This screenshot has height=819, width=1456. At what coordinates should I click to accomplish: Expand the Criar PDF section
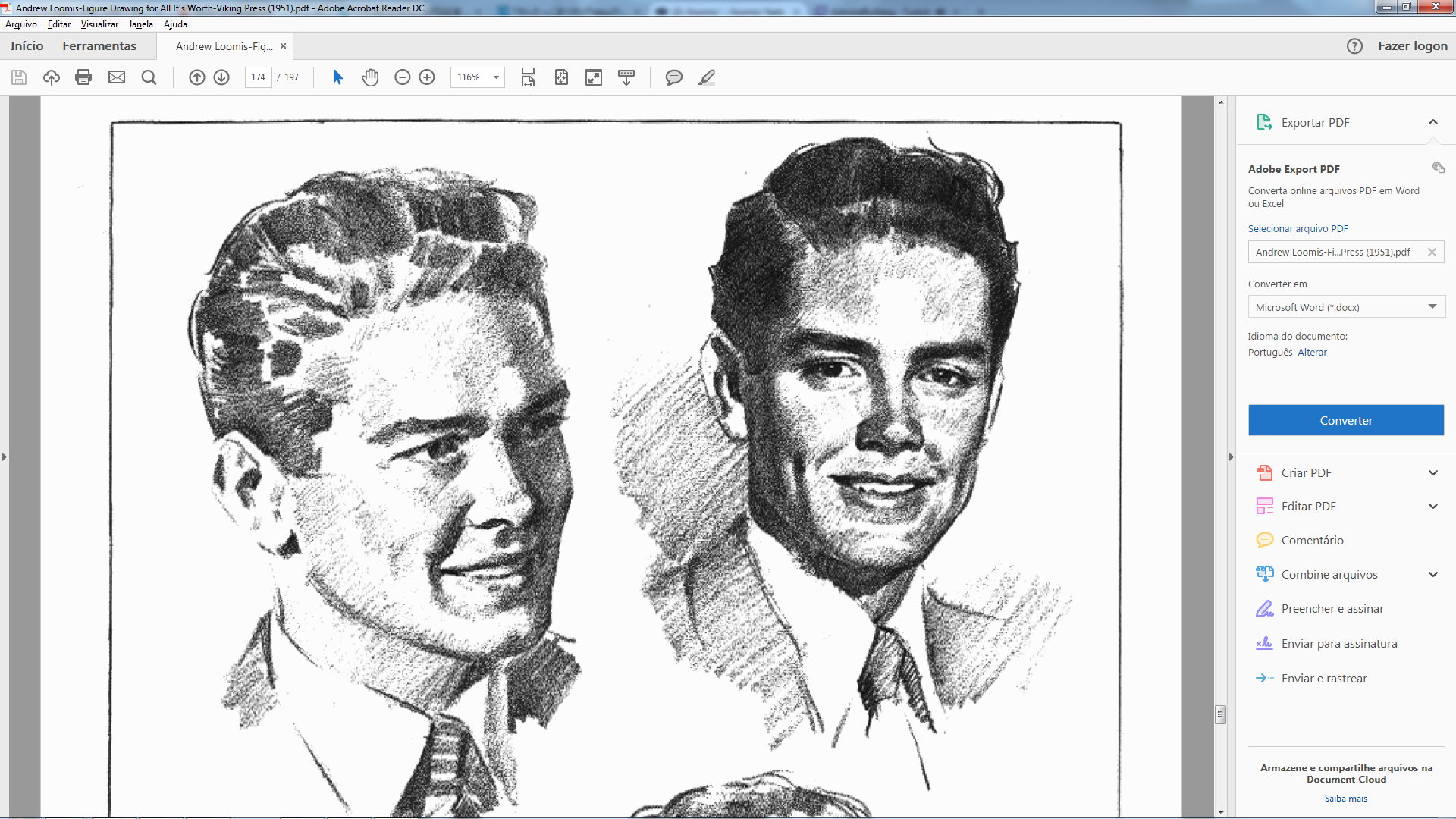point(1433,473)
